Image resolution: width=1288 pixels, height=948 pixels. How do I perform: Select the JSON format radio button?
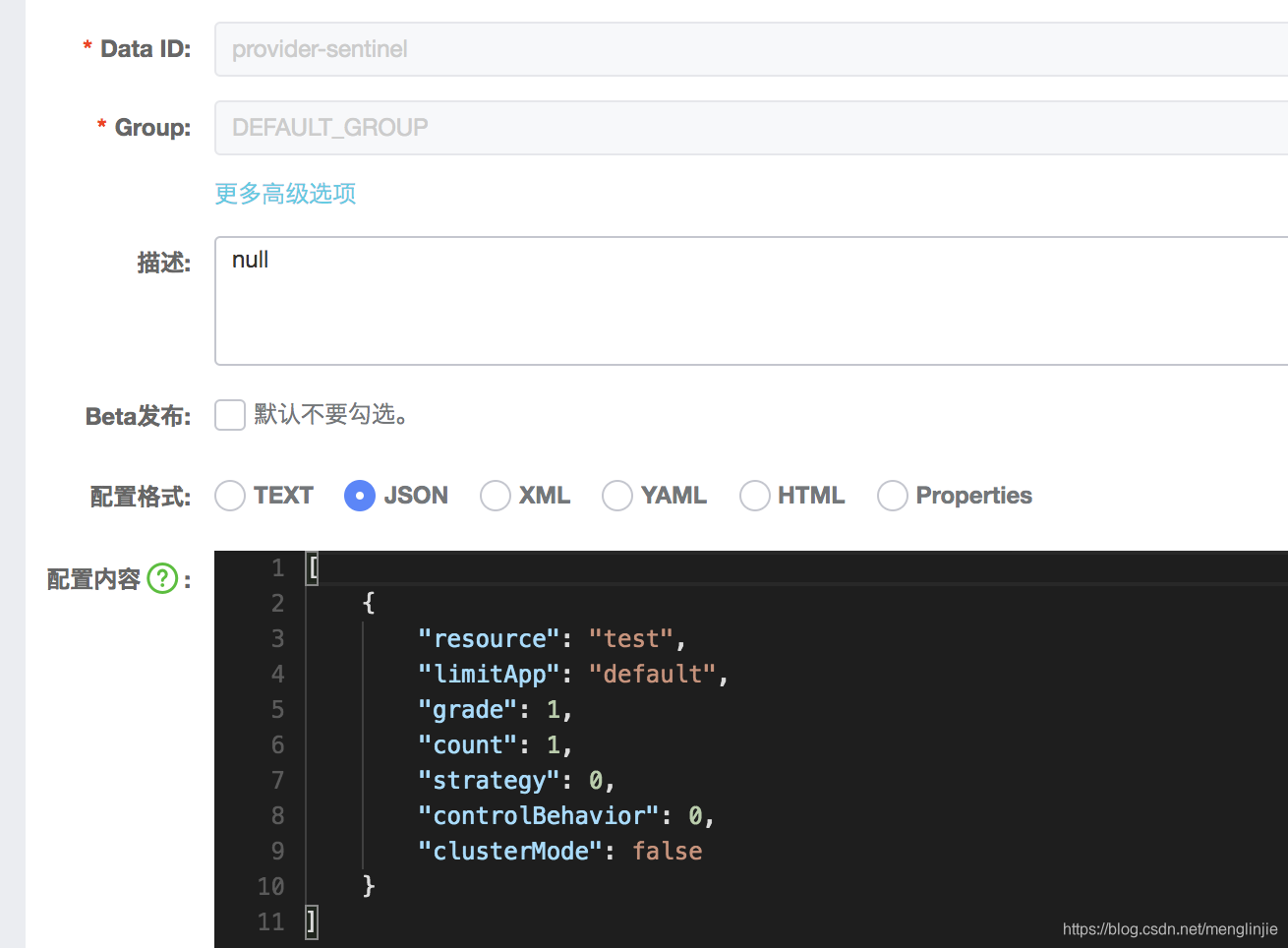(360, 496)
